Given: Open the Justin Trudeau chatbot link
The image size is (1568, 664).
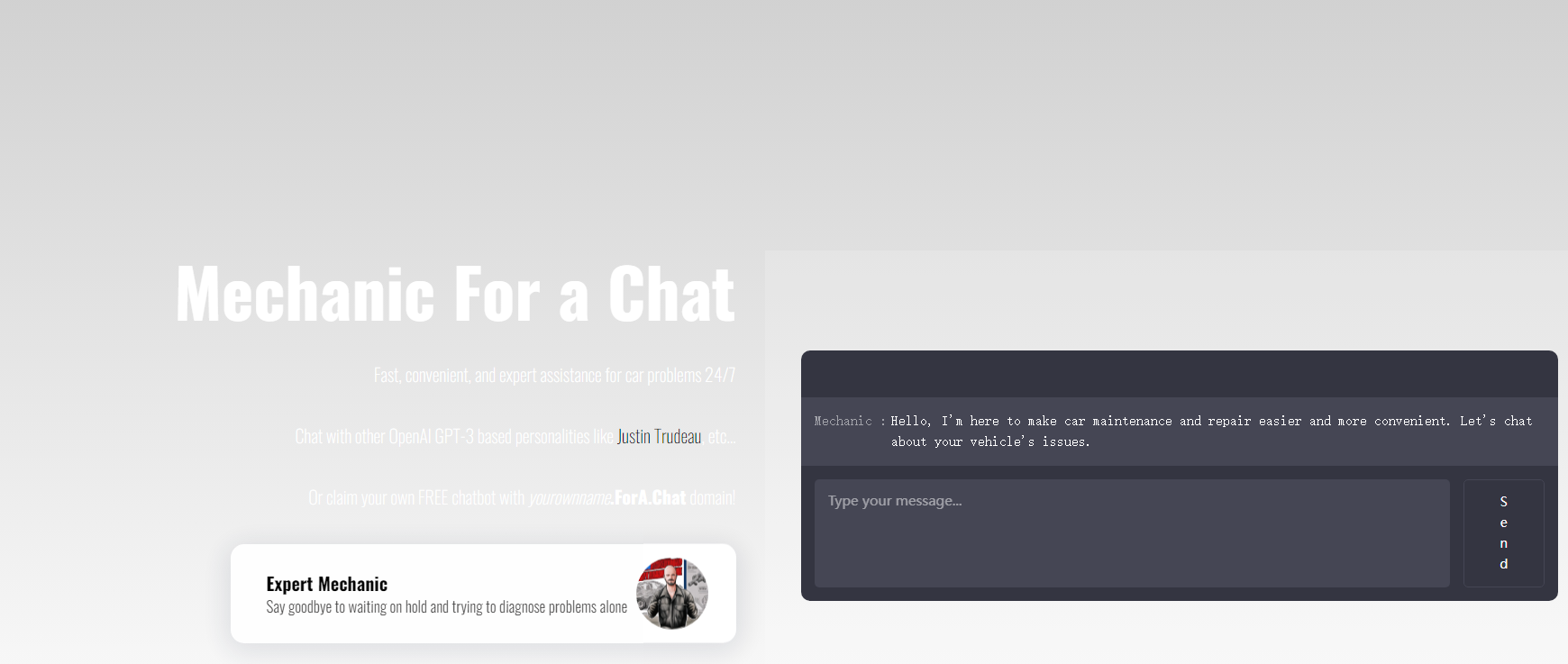Looking at the screenshot, I should click(659, 436).
